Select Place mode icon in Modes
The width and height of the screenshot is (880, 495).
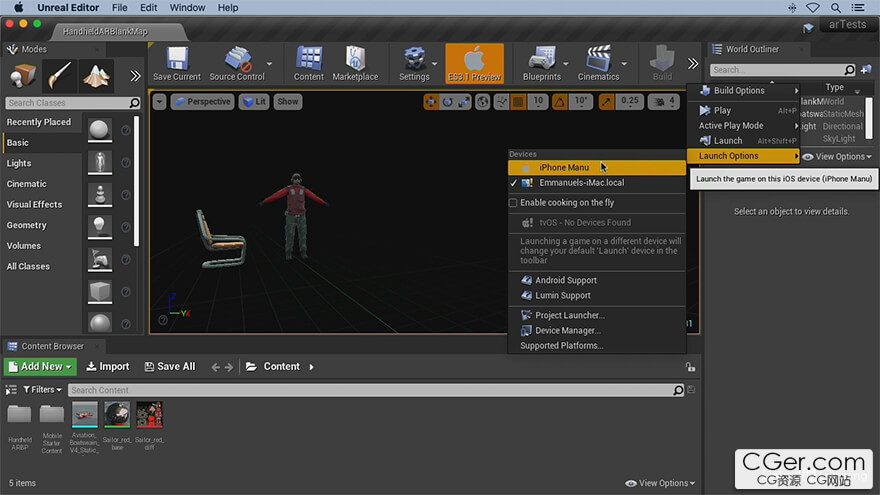(23, 76)
